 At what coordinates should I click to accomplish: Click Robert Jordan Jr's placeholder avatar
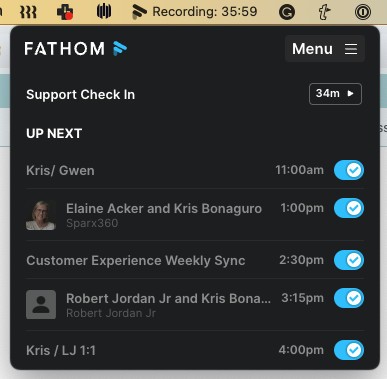click(x=41, y=304)
